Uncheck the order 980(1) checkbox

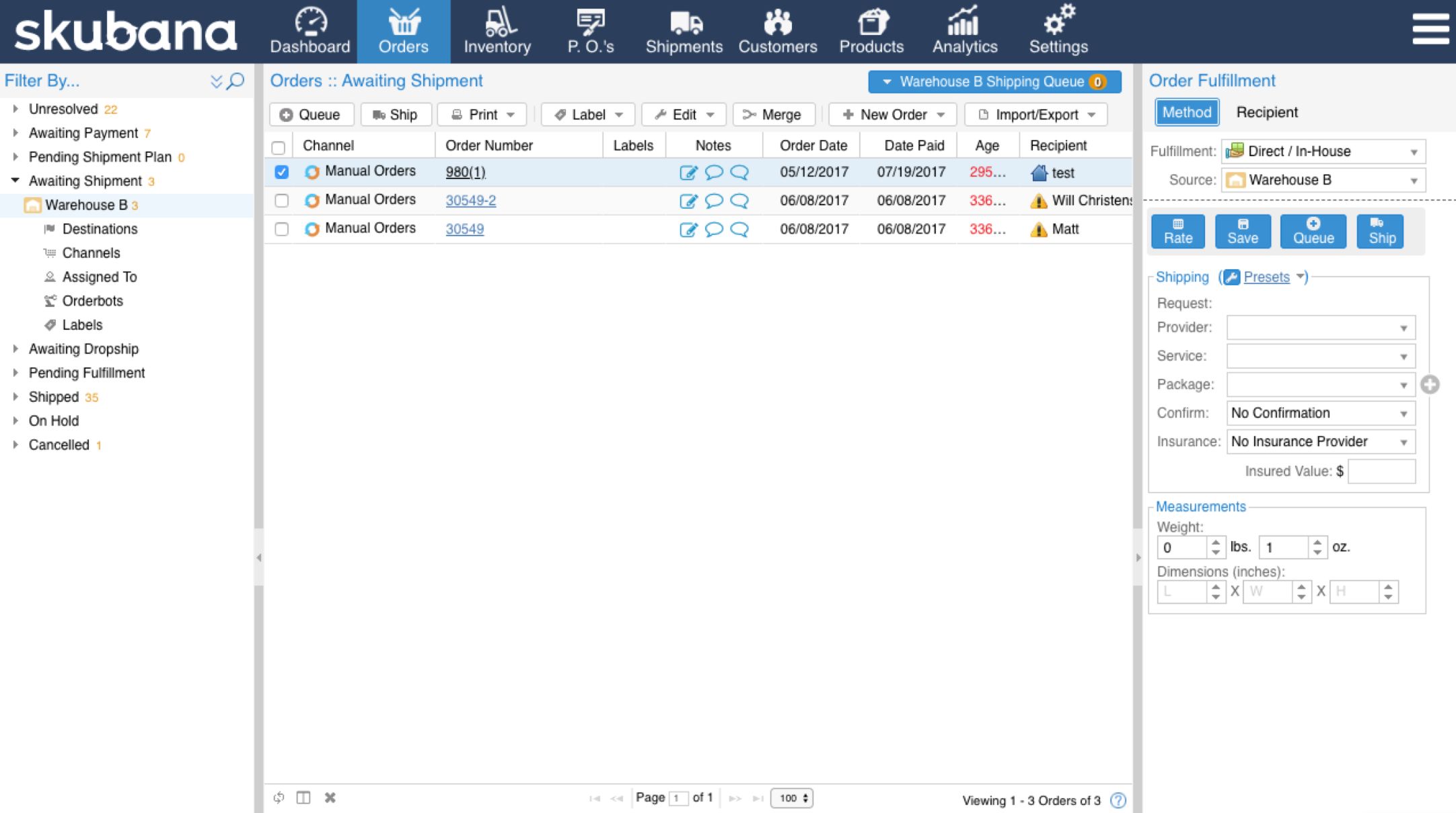coord(281,172)
